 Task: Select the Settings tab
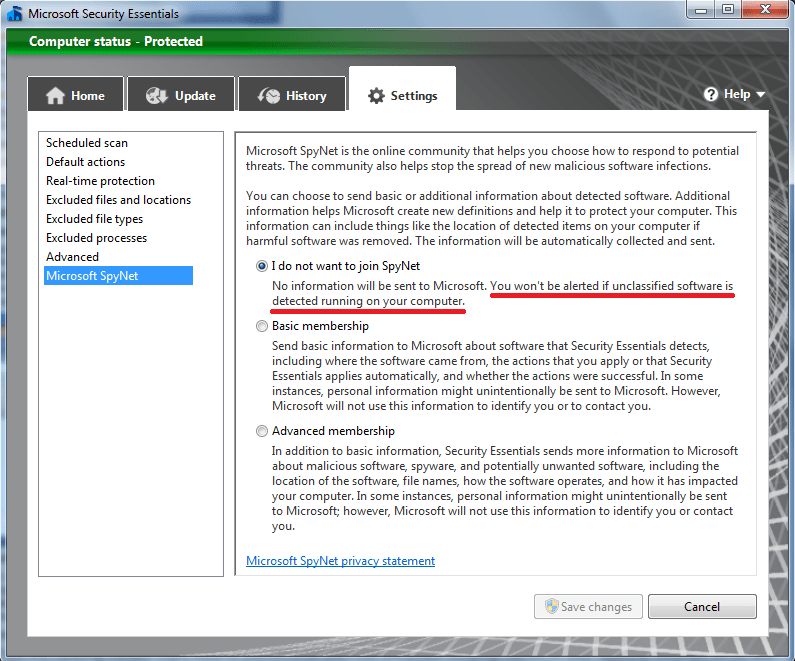pos(403,89)
